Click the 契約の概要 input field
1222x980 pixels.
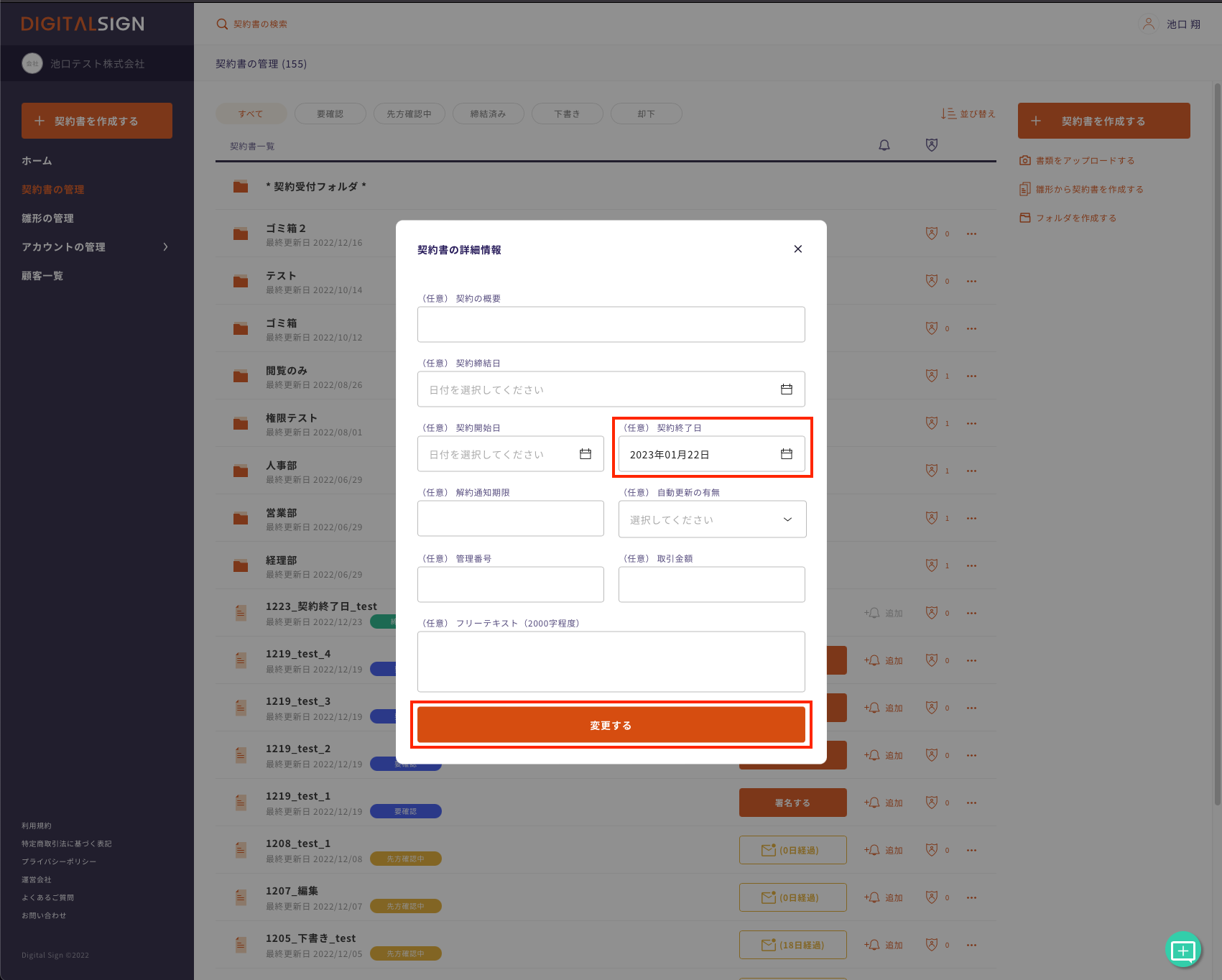pos(611,325)
